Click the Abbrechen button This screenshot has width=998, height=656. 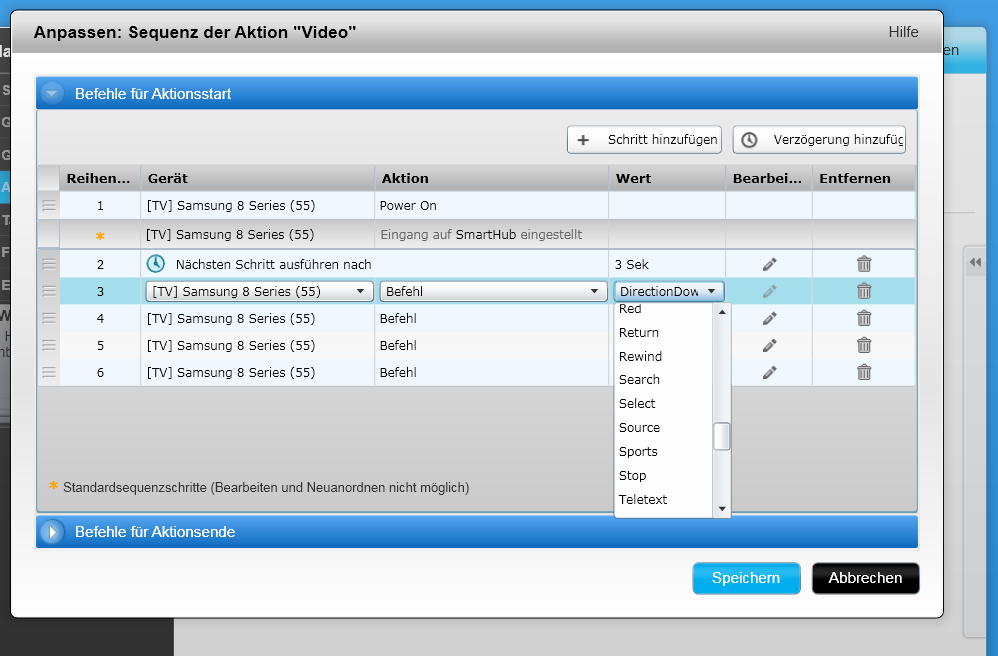tap(865, 578)
